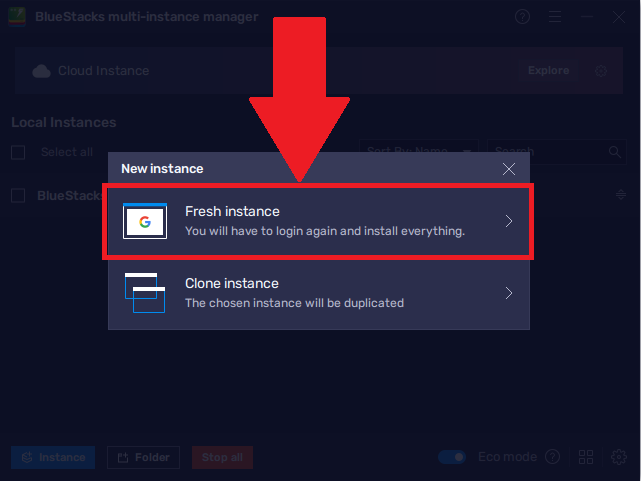Click the Eco mode help icon

tap(552, 456)
